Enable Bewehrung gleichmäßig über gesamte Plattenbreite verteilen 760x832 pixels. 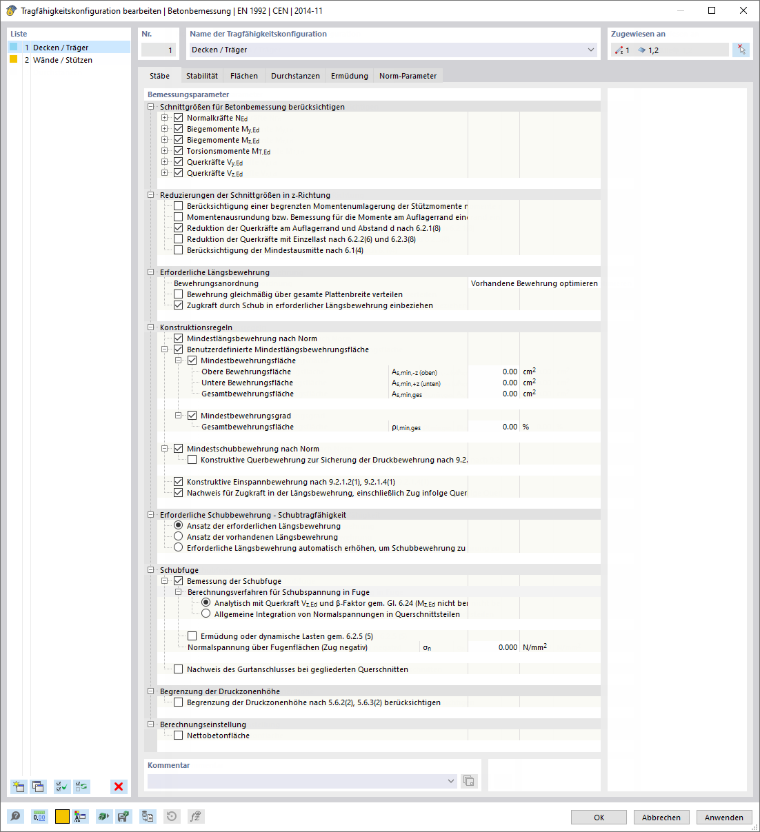coord(178,294)
